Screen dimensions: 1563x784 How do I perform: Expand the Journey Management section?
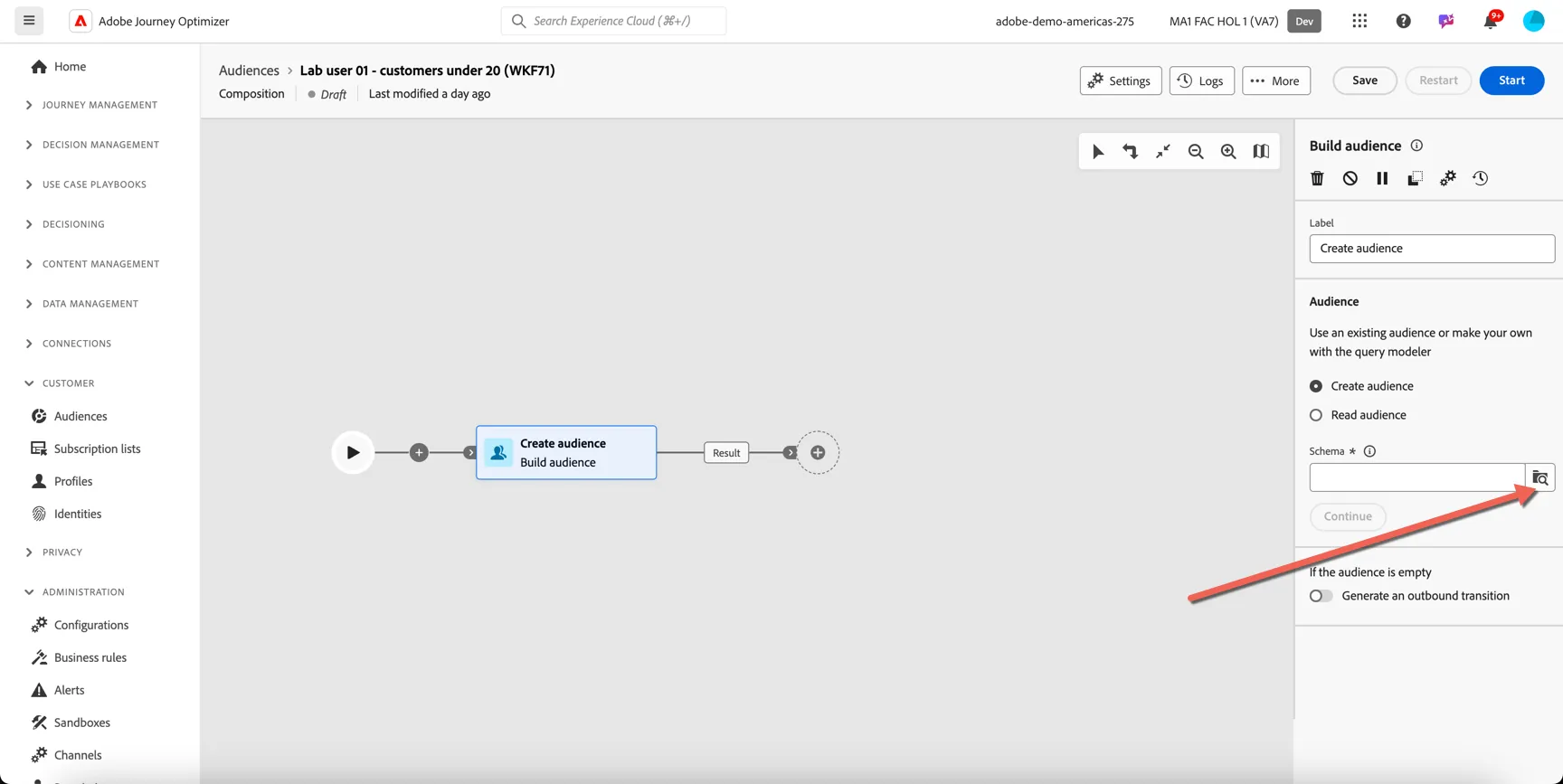point(91,105)
